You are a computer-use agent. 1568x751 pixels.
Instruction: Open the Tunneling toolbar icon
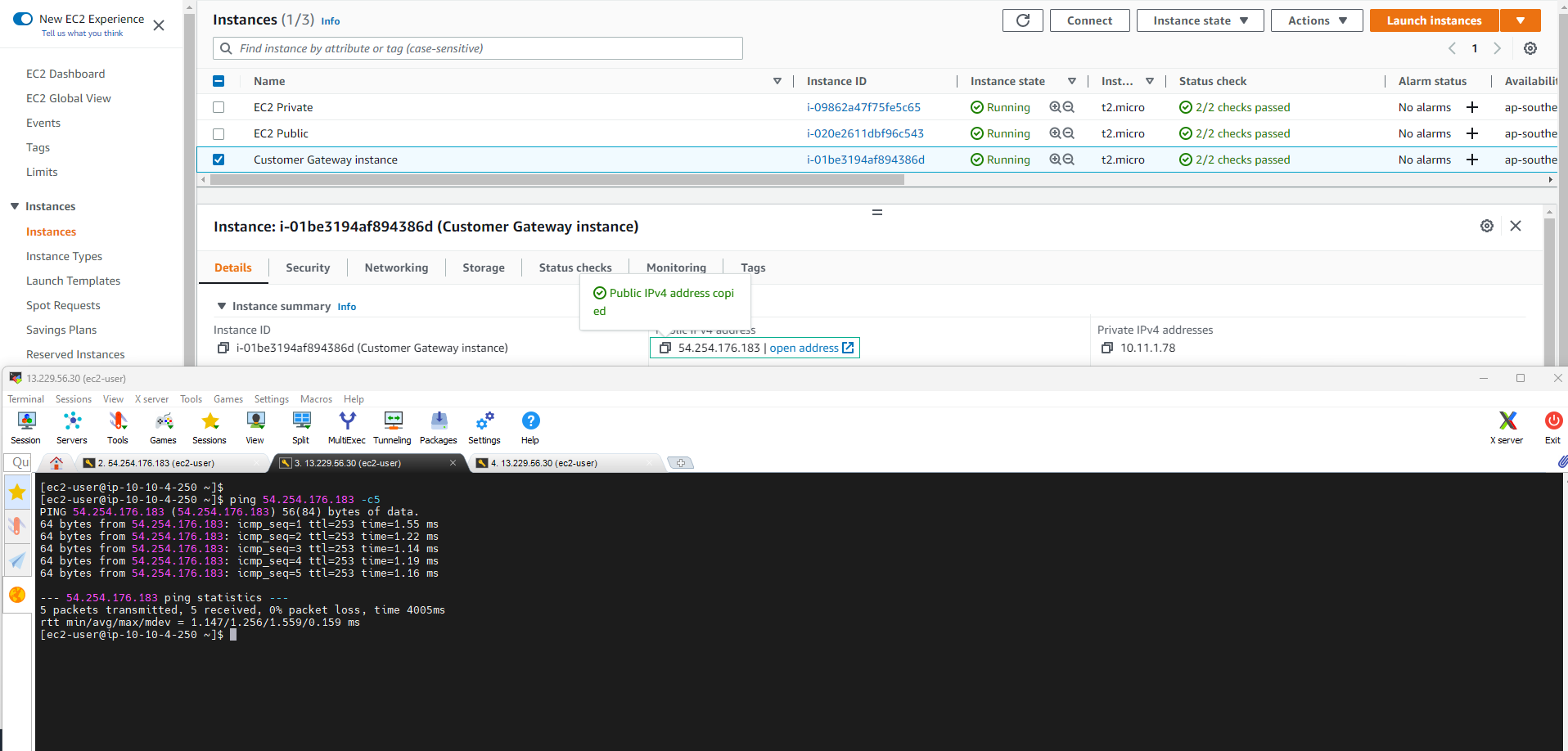pyautogui.click(x=393, y=428)
